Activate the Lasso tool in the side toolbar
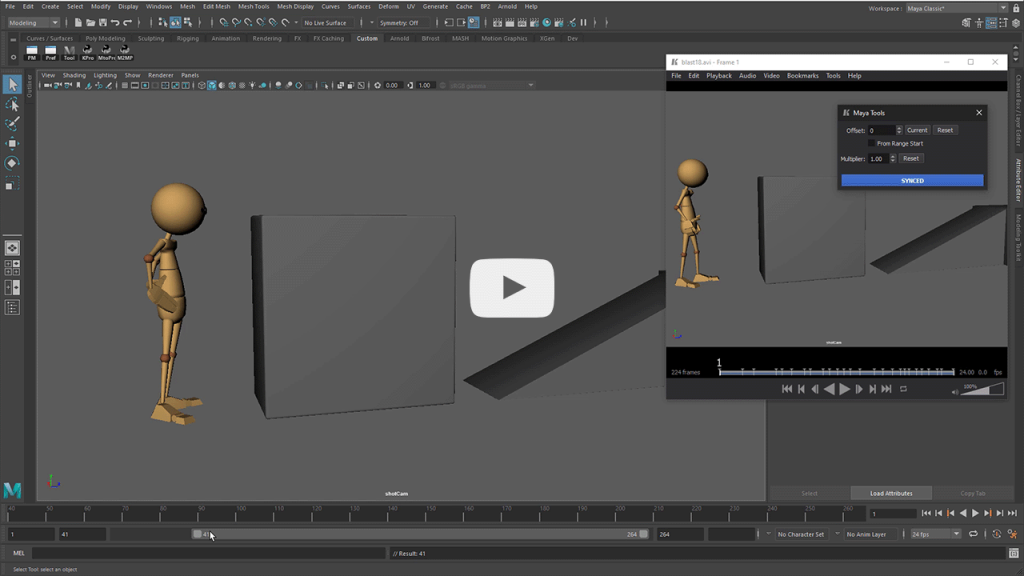 point(12,104)
